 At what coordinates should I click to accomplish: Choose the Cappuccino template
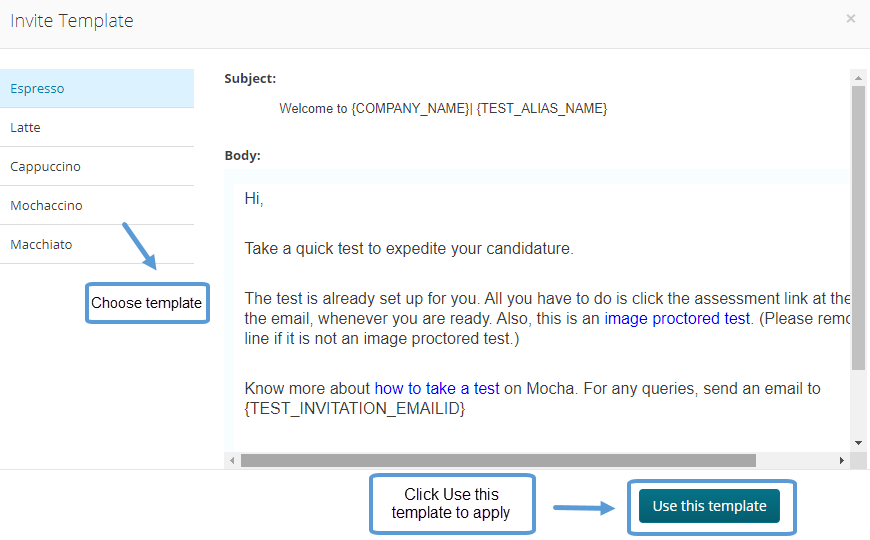pos(97,166)
